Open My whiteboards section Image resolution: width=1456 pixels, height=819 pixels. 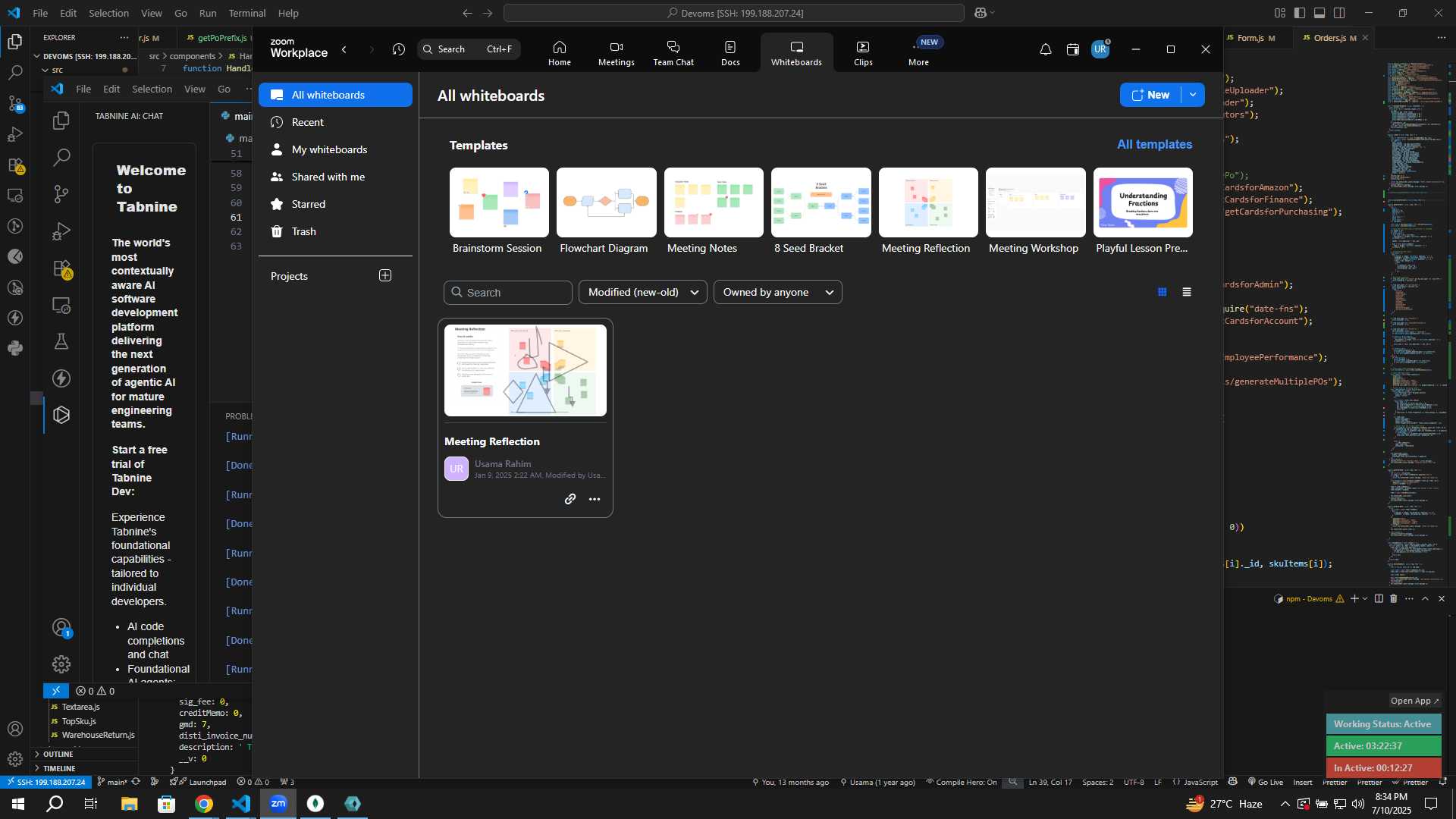tap(335, 149)
